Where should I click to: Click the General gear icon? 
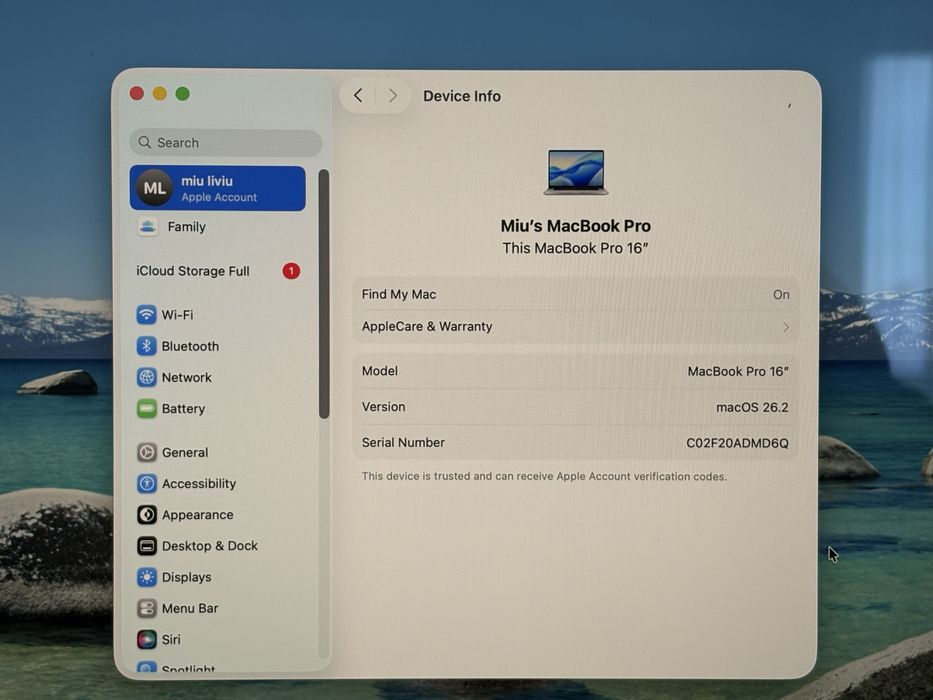pyautogui.click(x=146, y=452)
